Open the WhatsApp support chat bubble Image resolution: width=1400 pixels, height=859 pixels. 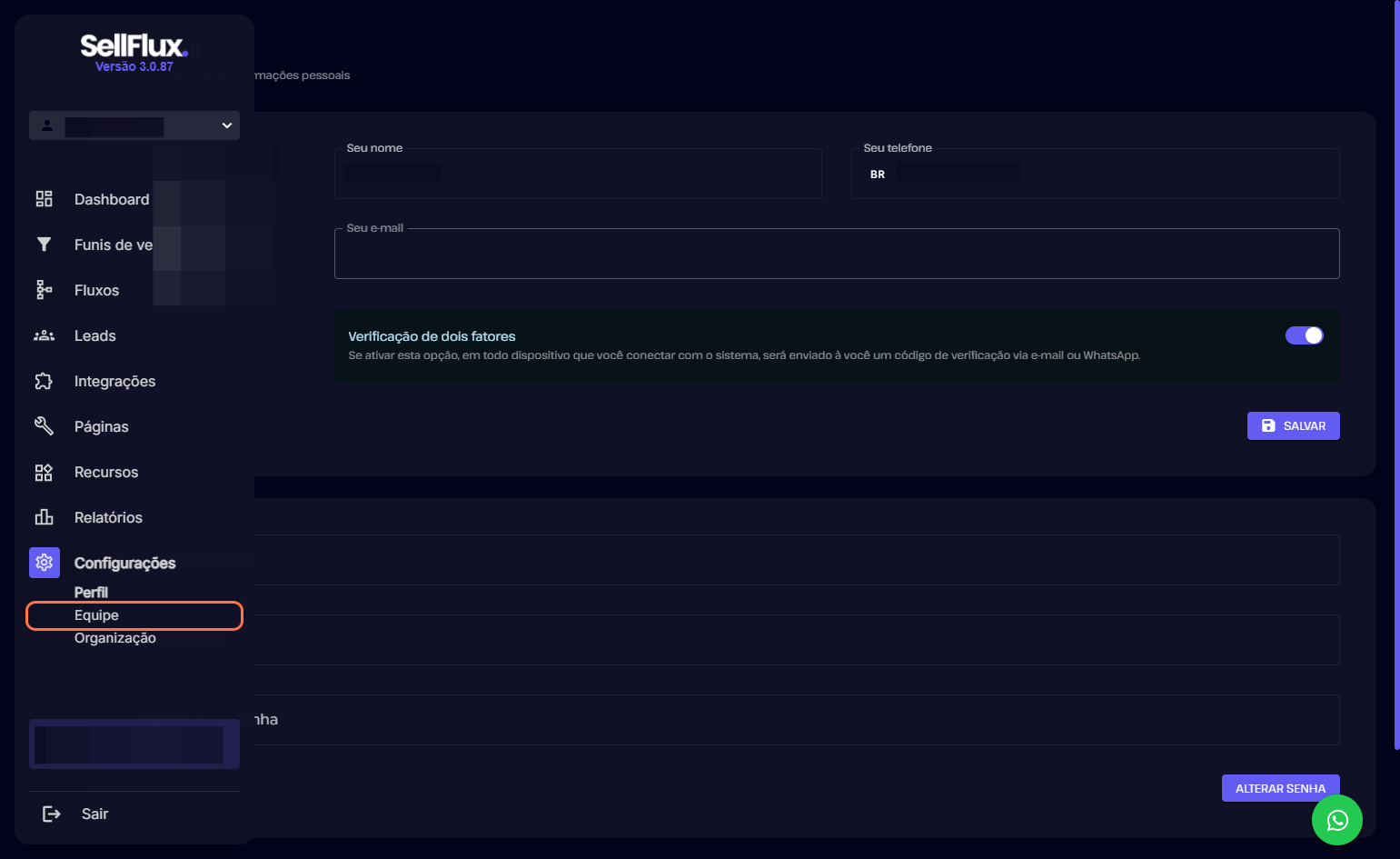(1336, 820)
